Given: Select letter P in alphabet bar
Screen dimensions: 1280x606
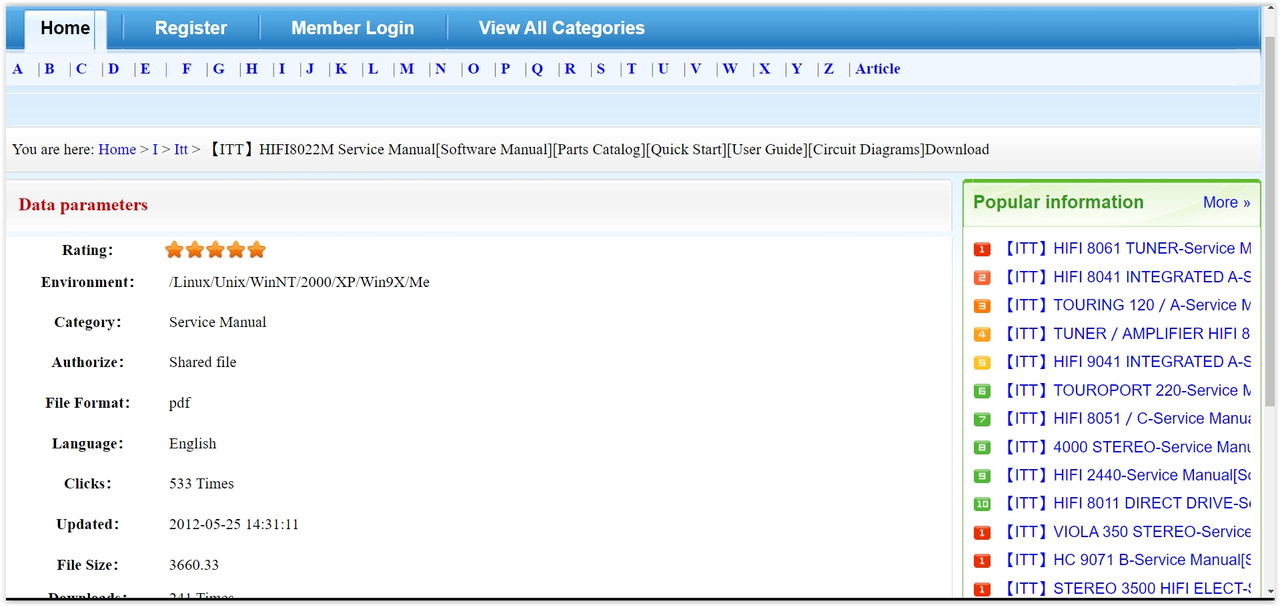Looking at the screenshot, I should [x=505, y=69].
